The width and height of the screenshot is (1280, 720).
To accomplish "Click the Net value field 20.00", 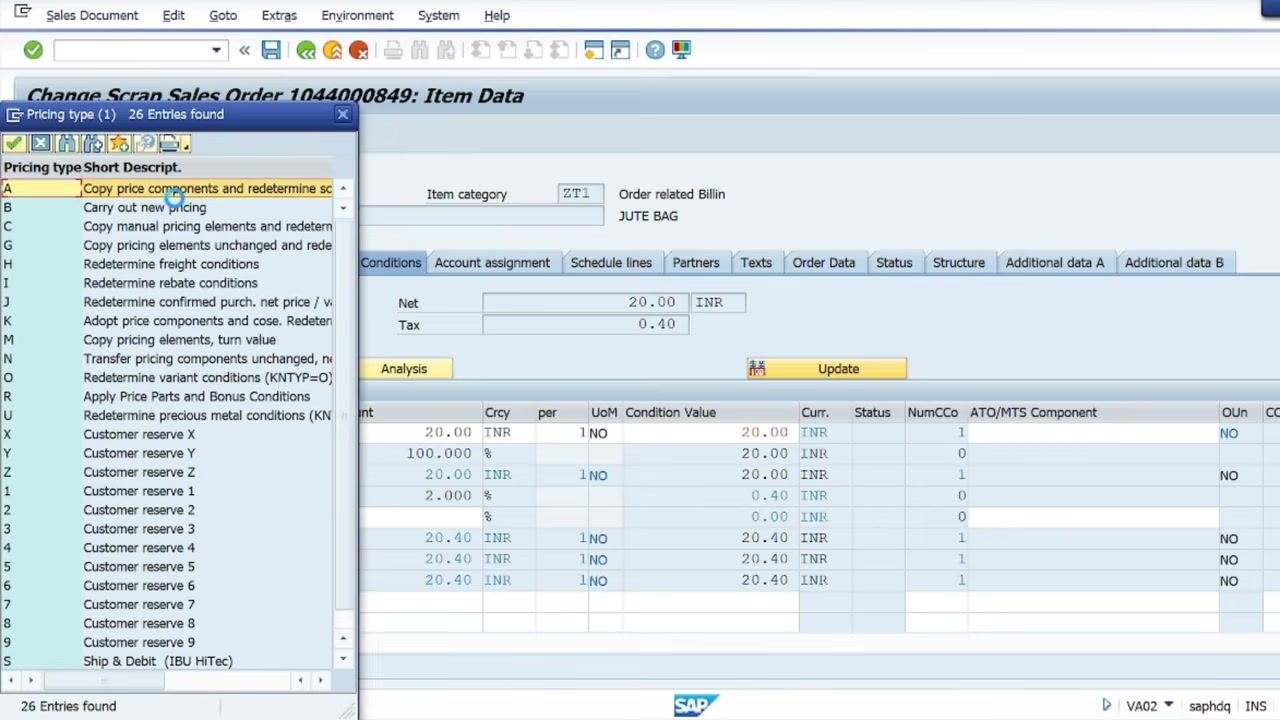I will 585,302.
